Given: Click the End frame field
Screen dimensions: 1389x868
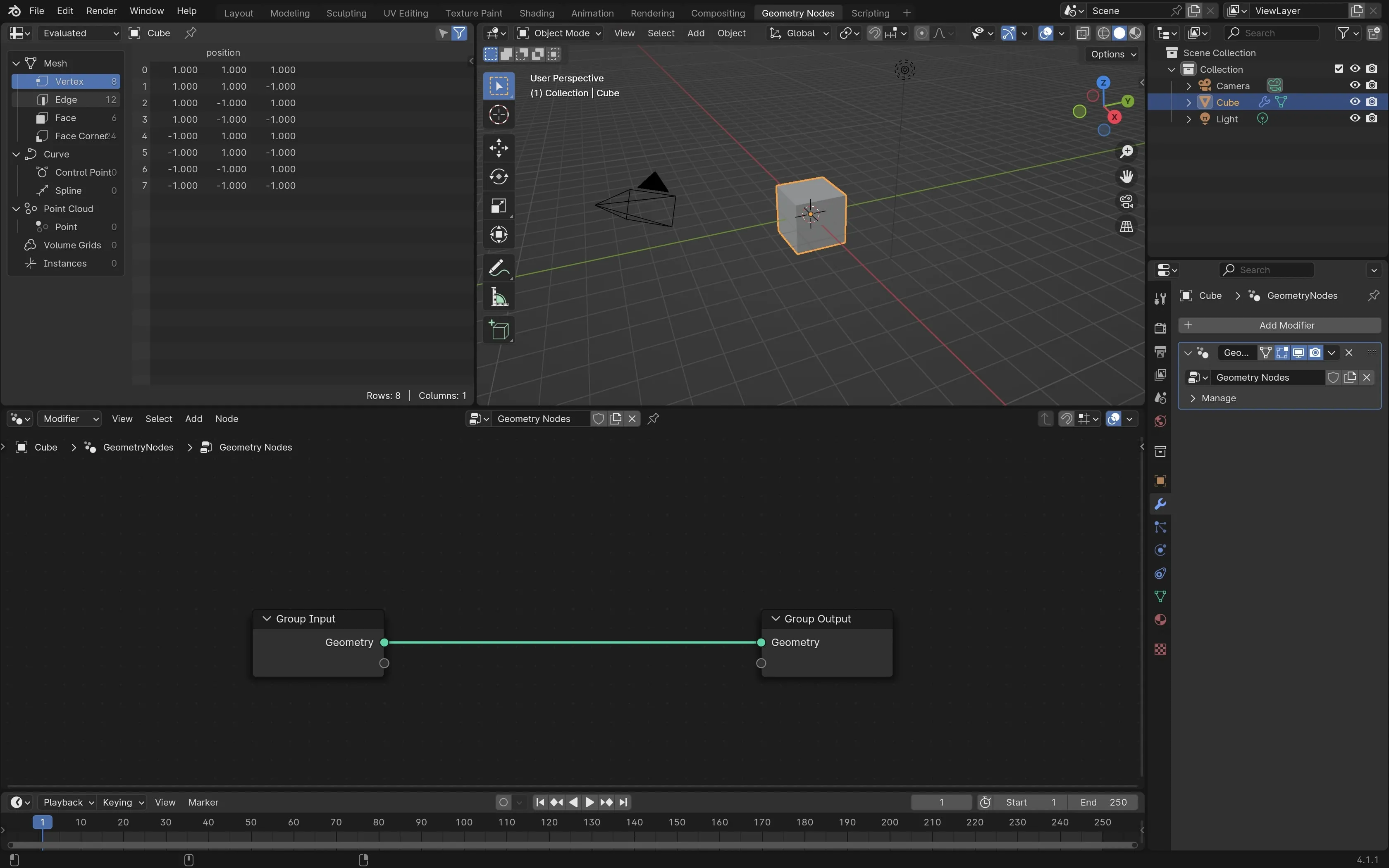Looking at the screenshot, I should (1103, 802).
